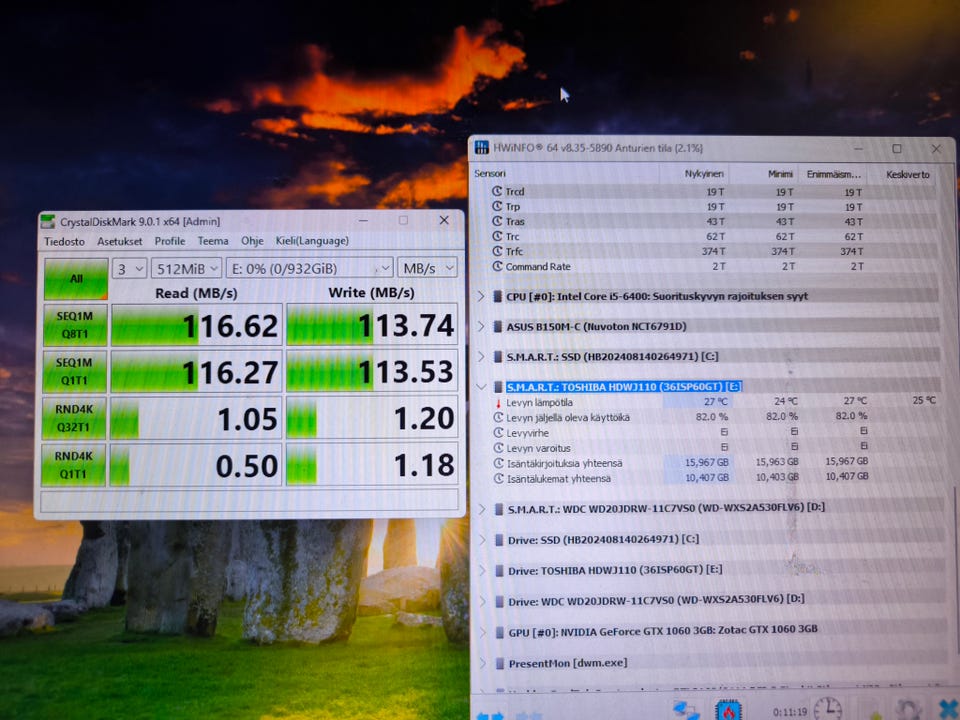Image resolution: width=960 pixels, height=720 pixels.
Task: Expand GPU [#0] NVIDIA GeForce GTX 1060 group
Action: pyautogui.click(x=482, y=632)
